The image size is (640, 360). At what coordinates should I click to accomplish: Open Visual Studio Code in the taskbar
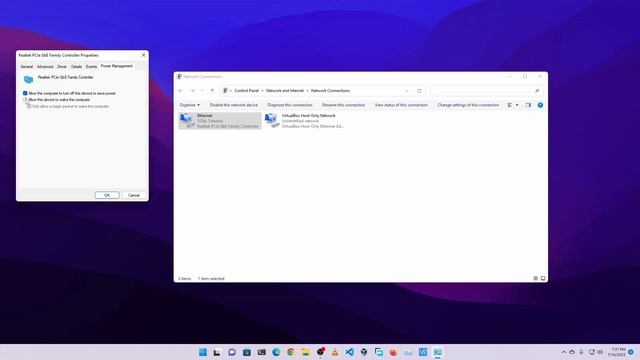pyautogui.click(x=349, y=352)
